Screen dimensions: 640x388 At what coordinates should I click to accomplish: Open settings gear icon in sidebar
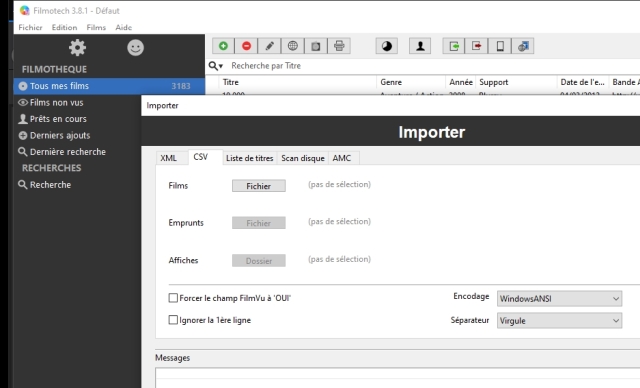coord(77,48)
